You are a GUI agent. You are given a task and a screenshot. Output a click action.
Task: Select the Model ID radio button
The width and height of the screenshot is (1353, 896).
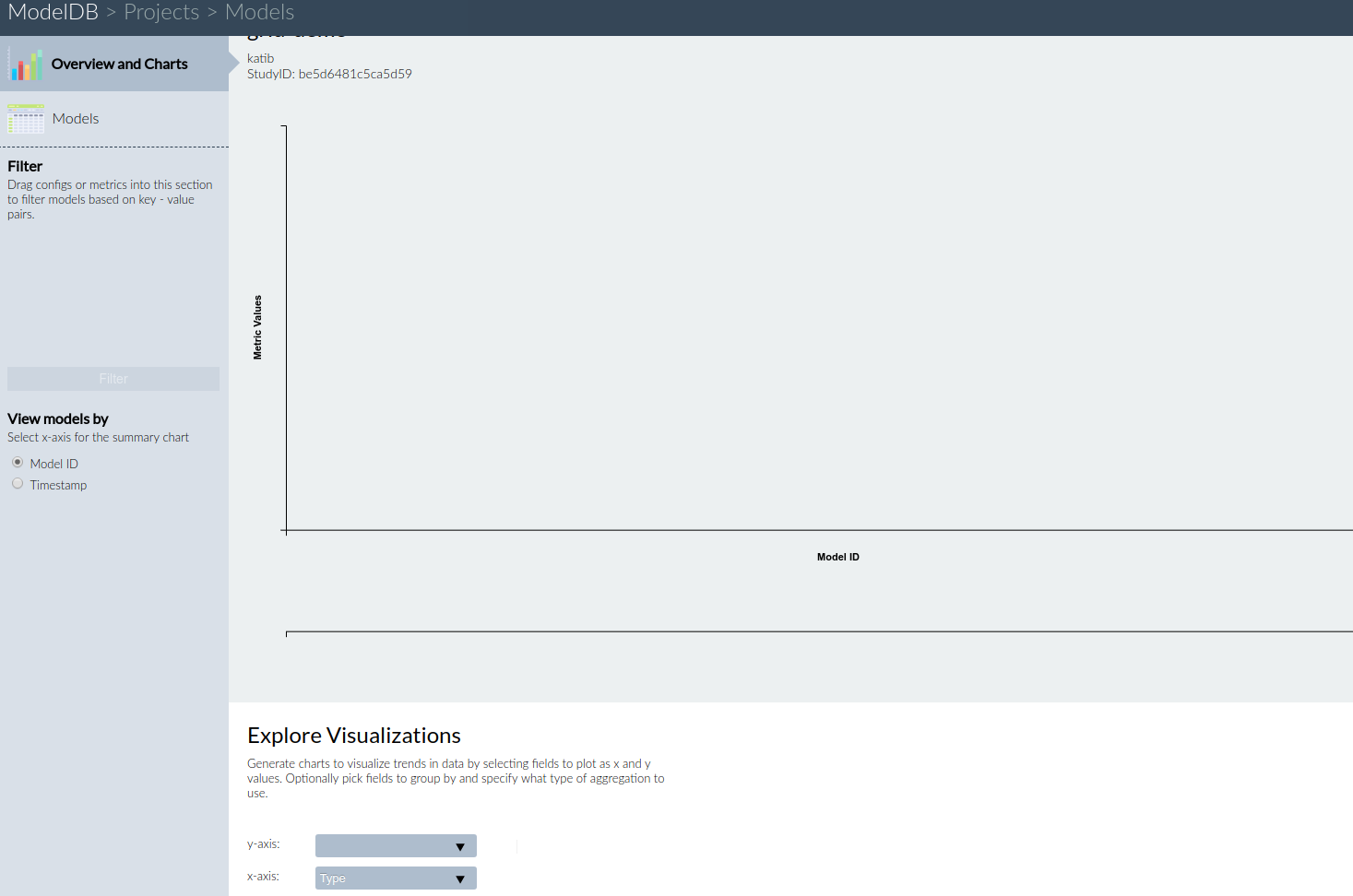17,462
